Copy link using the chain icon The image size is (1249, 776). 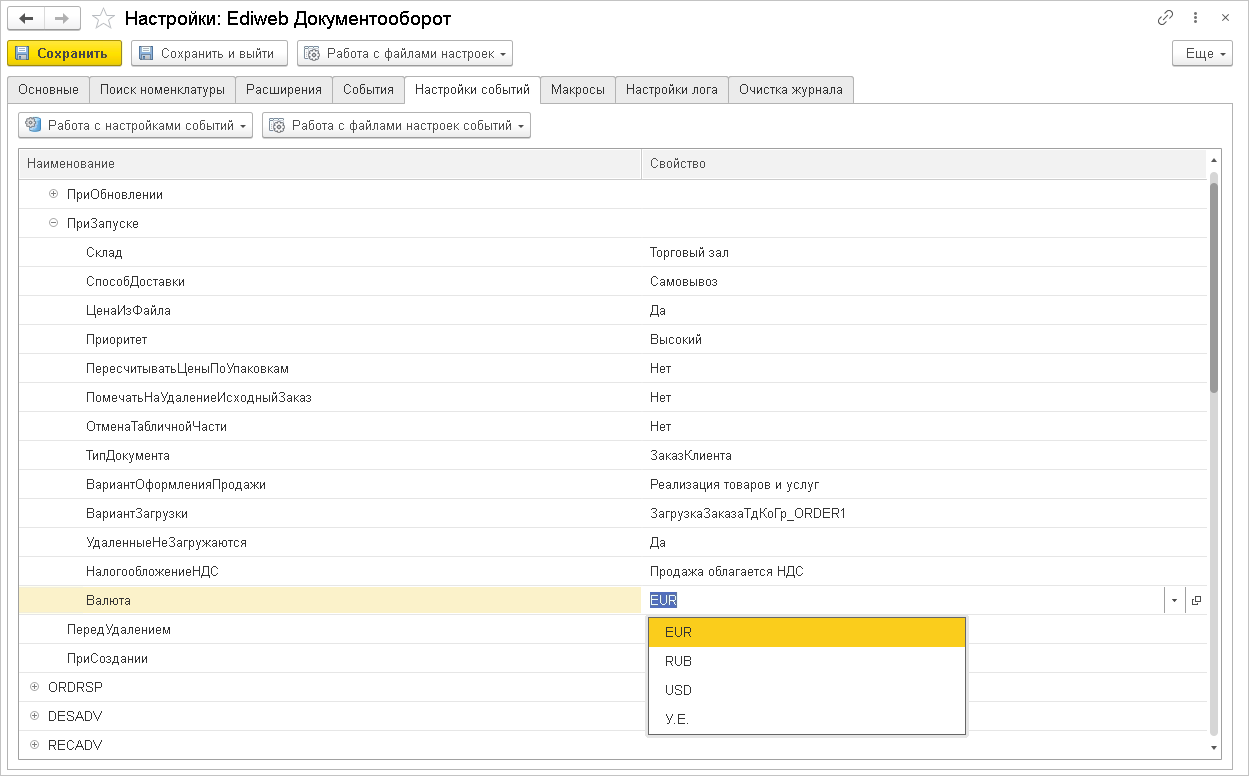1165,18
